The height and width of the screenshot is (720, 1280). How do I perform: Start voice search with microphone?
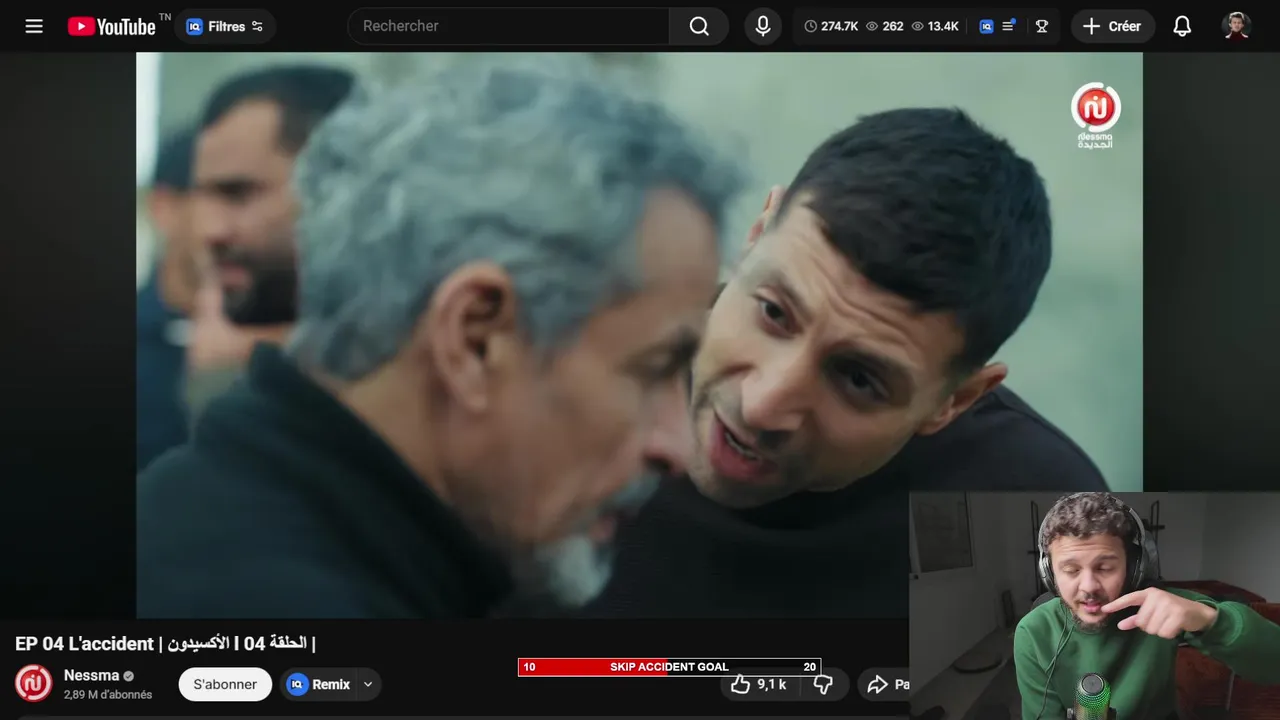pos(763,26)
